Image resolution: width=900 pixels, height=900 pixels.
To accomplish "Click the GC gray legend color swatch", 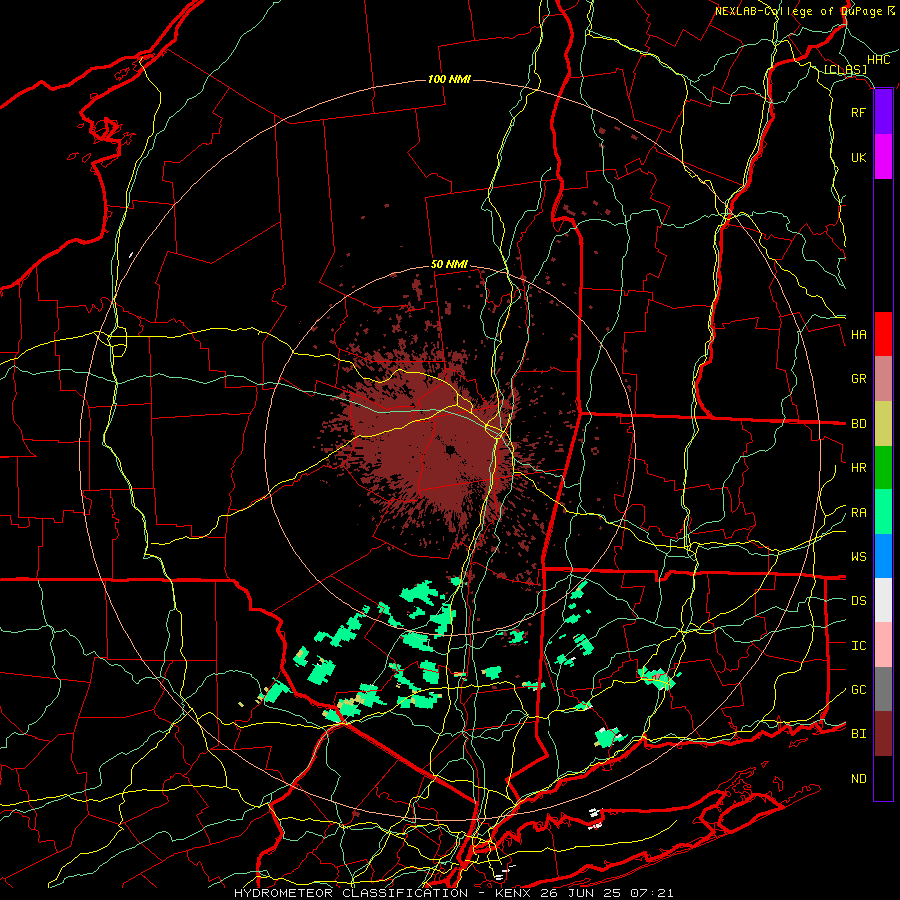I will click(x=883, y=689).
